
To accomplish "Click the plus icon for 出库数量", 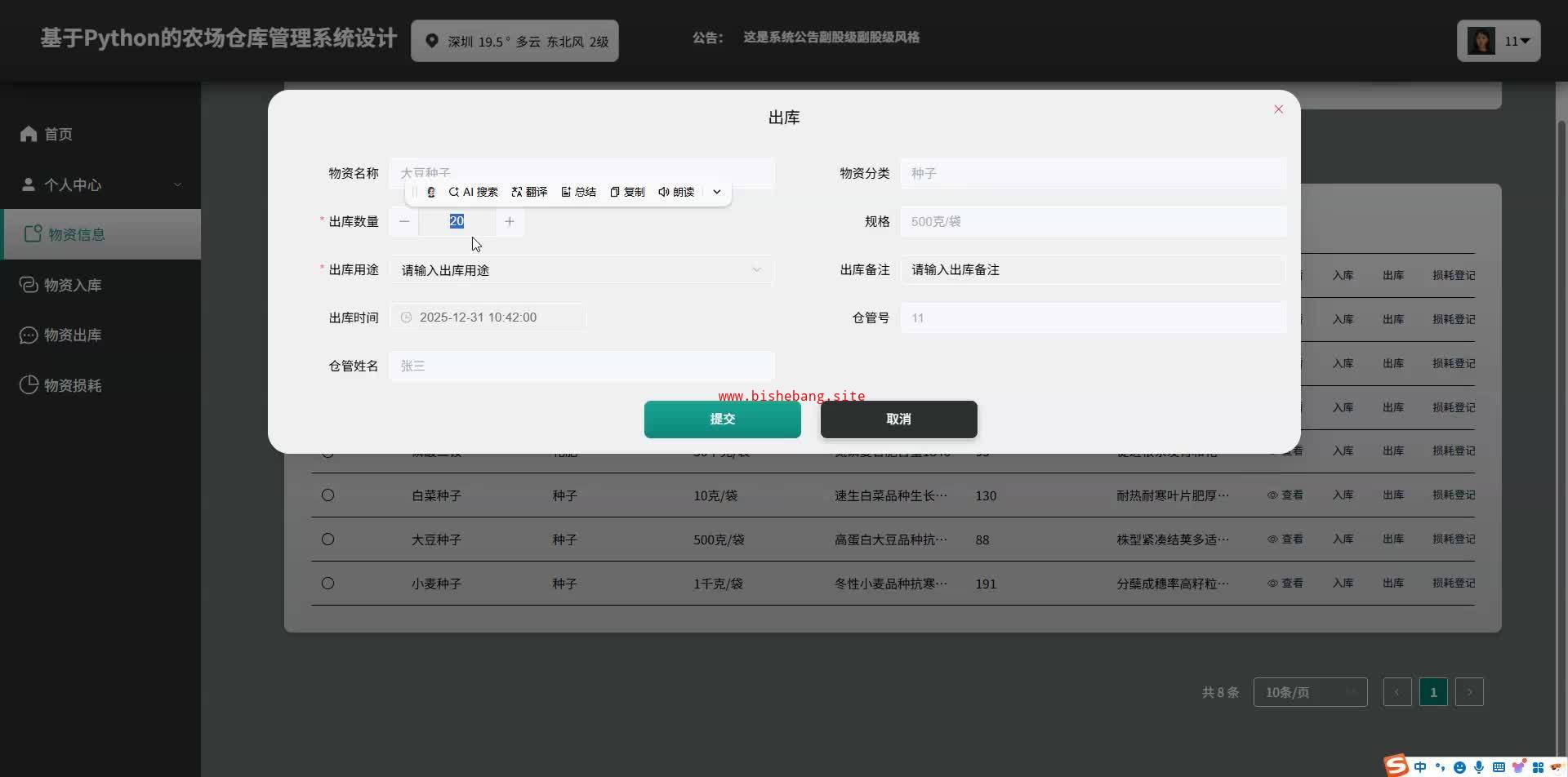I will pyautogui.click(x=510, y=221).
